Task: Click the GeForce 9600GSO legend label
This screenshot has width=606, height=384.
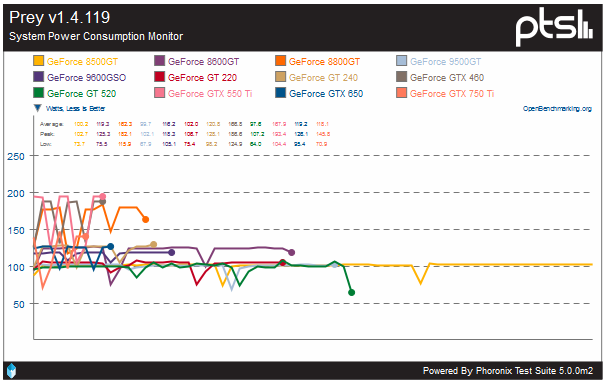Action: click(x=87, y=78)
